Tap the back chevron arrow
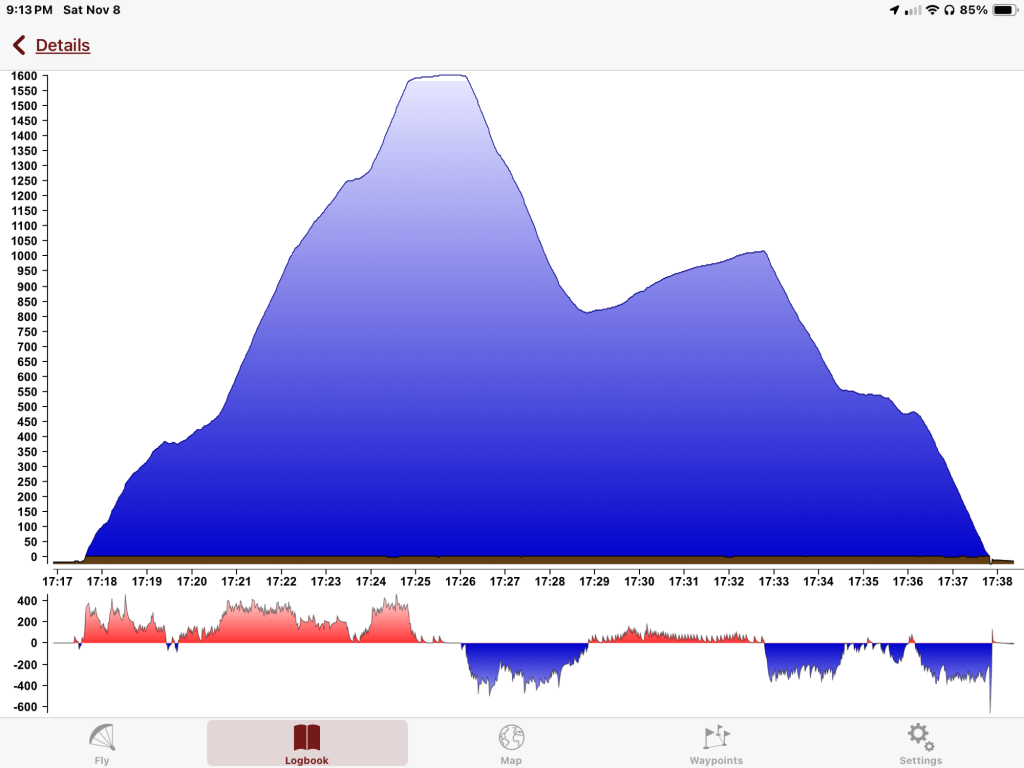The image size is (1024, 768). pyautogui.click(x=19, y=46)
